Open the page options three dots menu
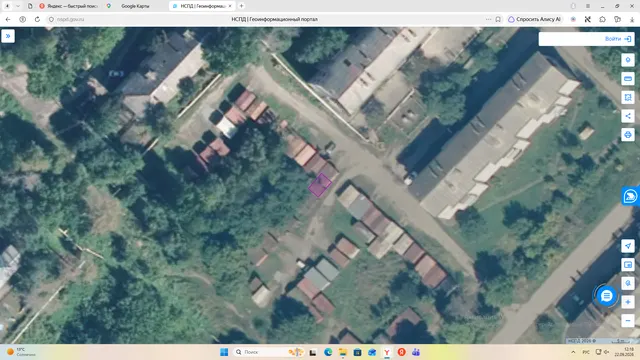 488,19
